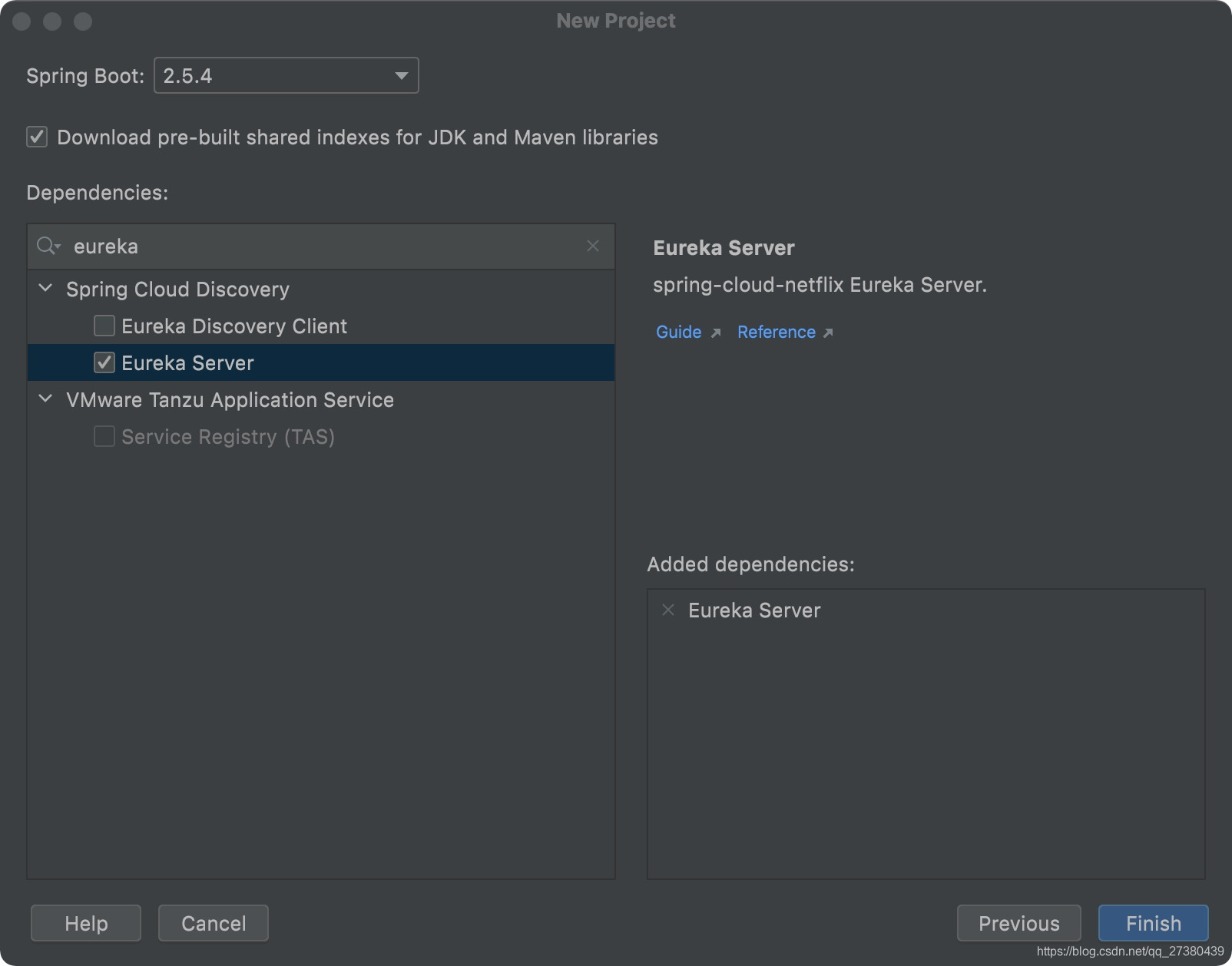Image resolution: width=1232 pixels, height=966 pixels.
Task: Click Finish to create the project
Action: [x=1154, y=923]
